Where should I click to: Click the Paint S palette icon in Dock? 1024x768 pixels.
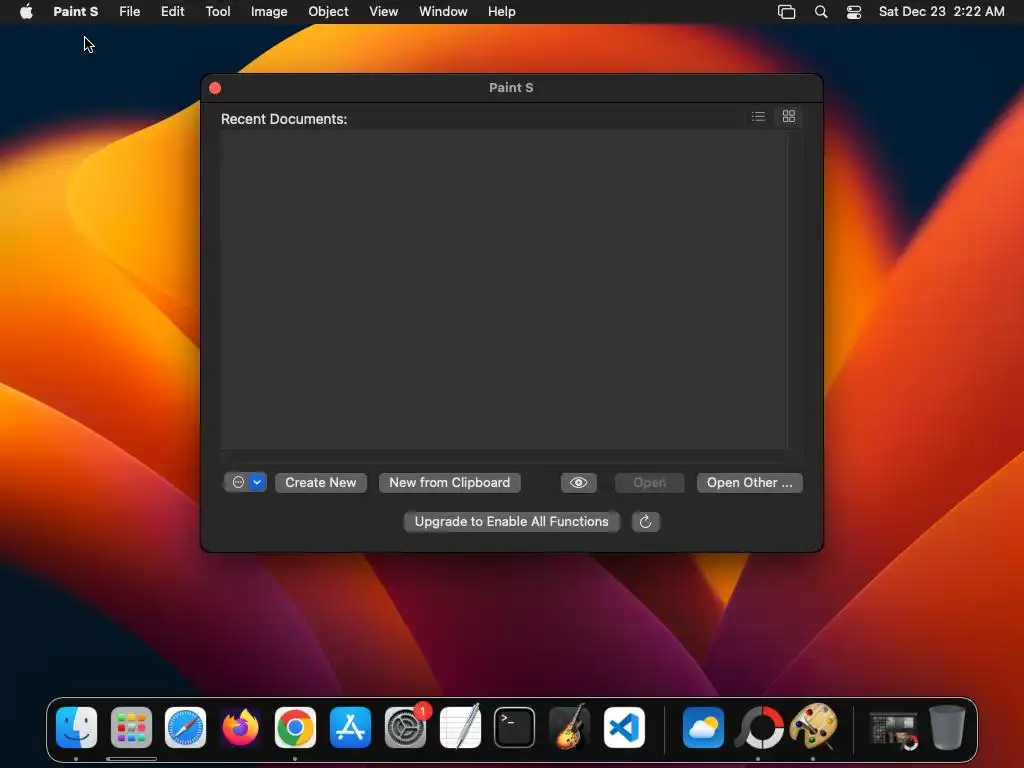813,726
